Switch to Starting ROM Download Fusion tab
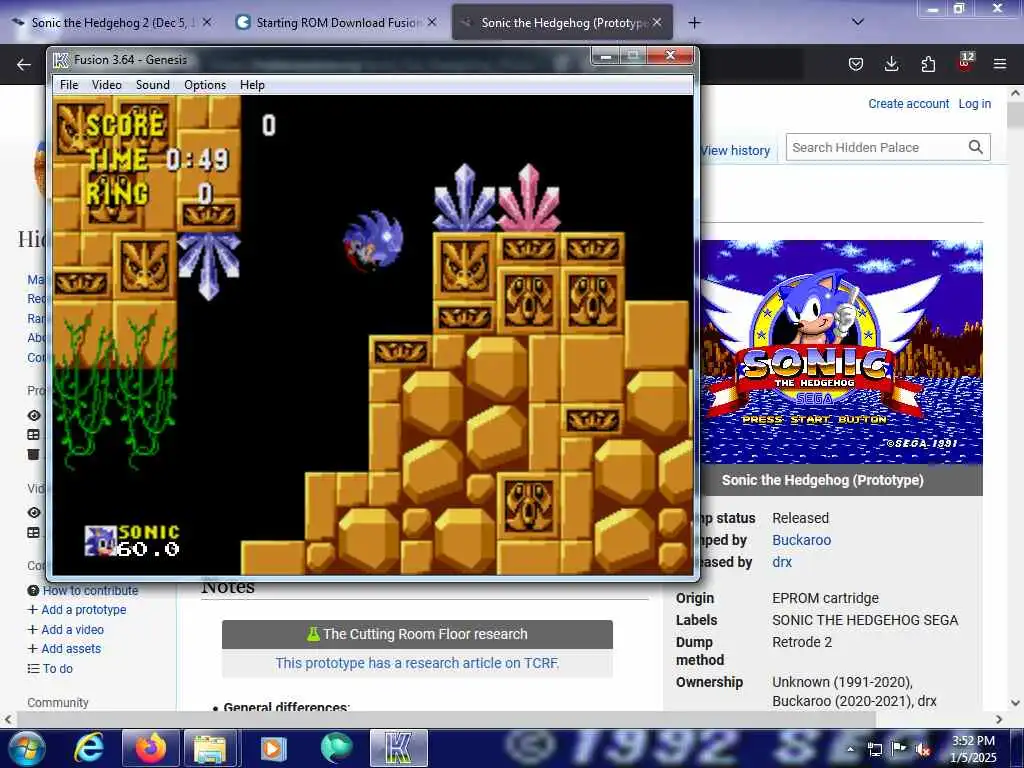 pos(336,23)
